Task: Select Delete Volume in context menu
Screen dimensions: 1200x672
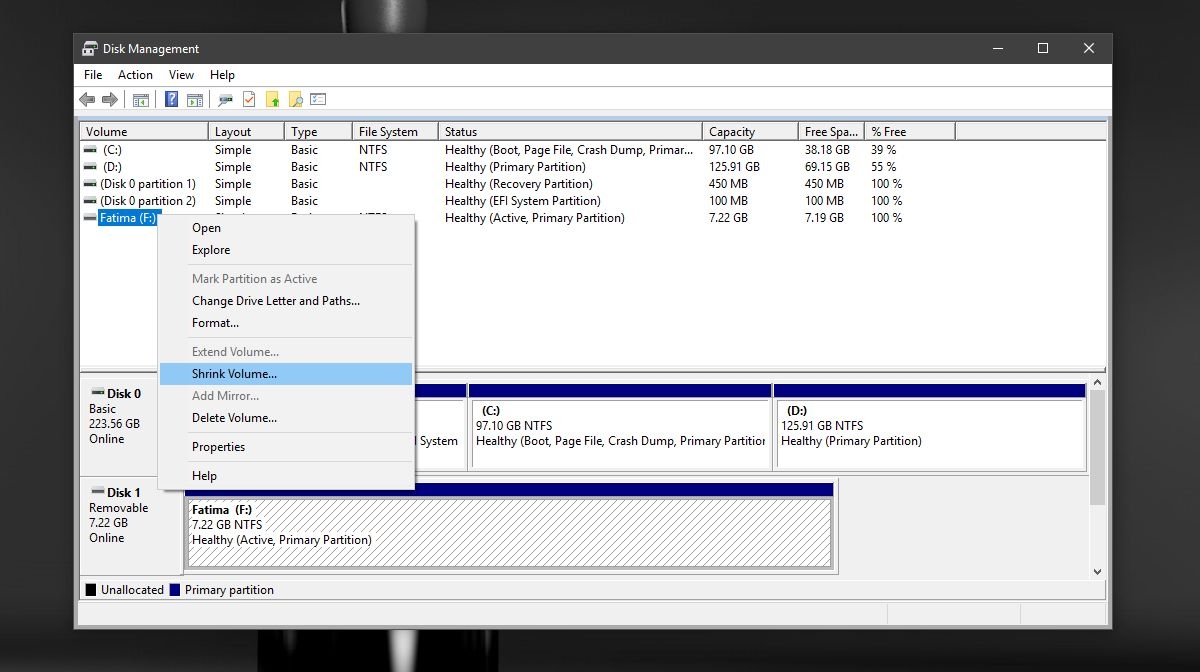Action: point(234,418)
